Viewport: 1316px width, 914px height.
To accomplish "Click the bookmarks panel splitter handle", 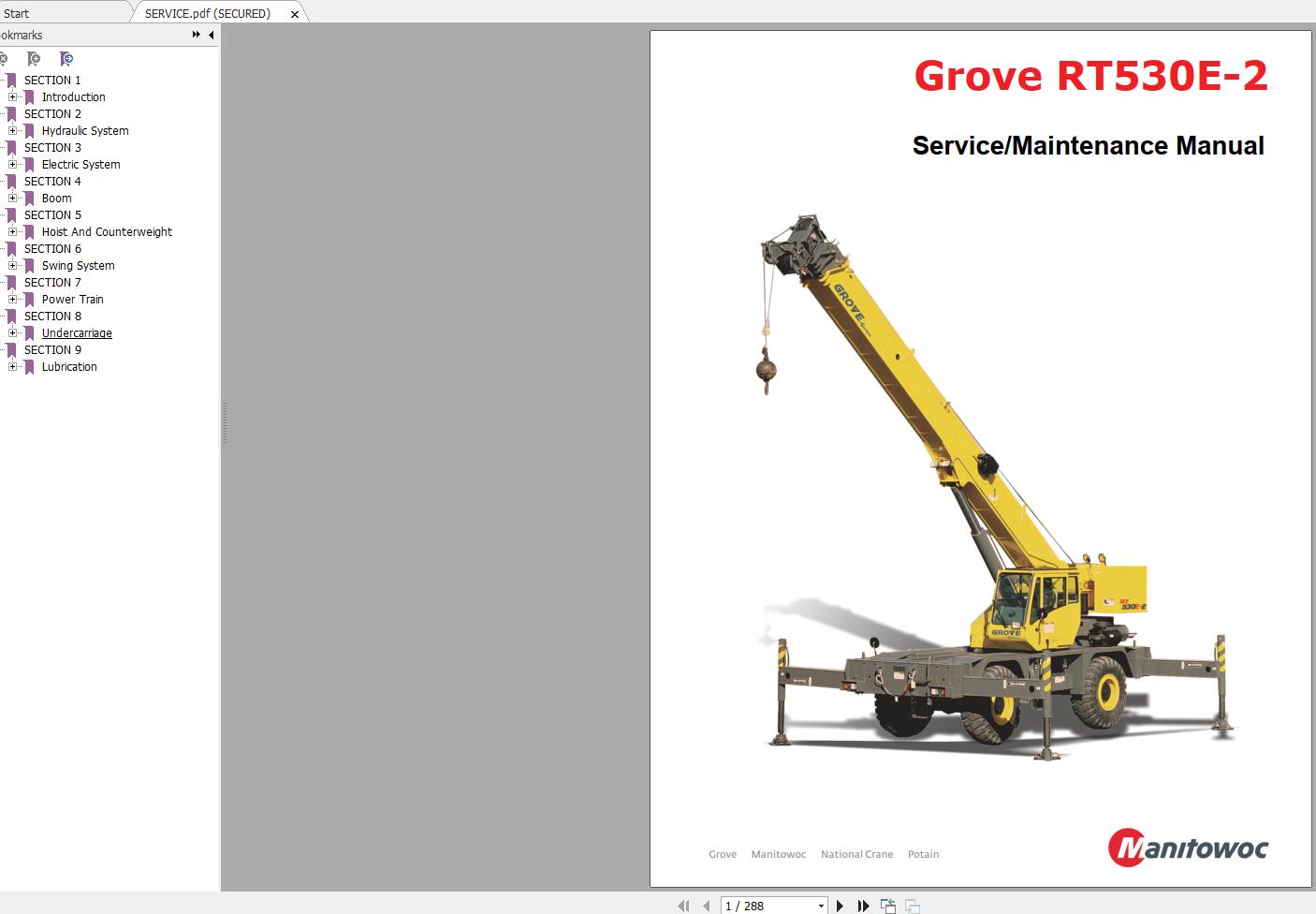I will pyautogui.click(x=225, y=423).
